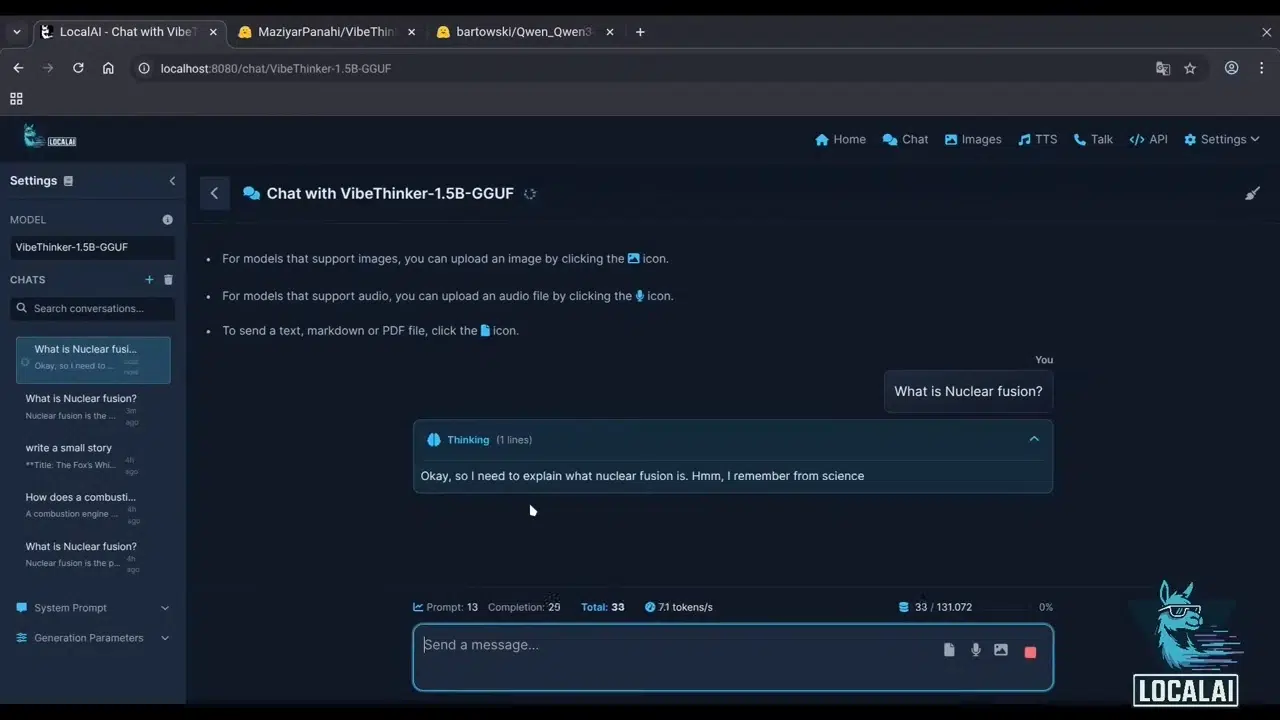Open the Chat page in the navbar

(x=905, y=139)
